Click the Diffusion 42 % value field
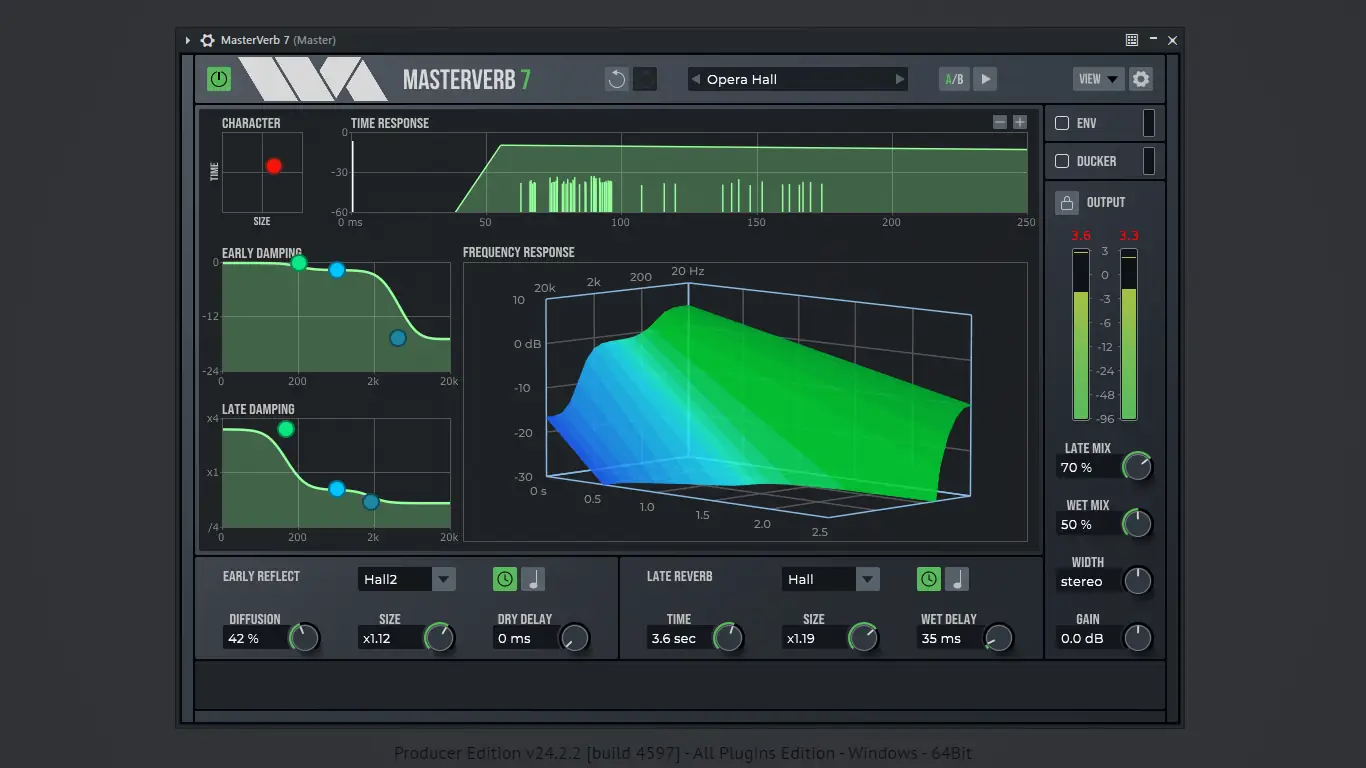Screen dimensions: 1366x768 [255, 638]
